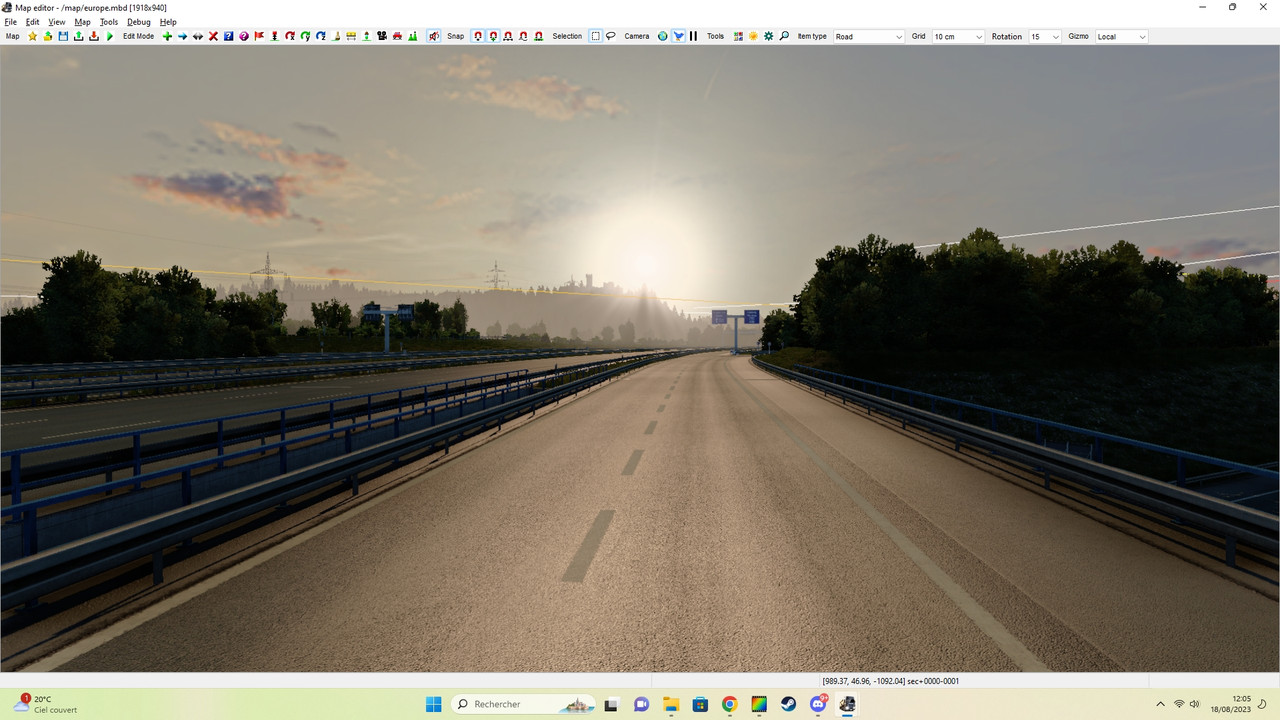Open the File menu
The width and height of the screenshot is (1280, 720).
tap(11, 22)
